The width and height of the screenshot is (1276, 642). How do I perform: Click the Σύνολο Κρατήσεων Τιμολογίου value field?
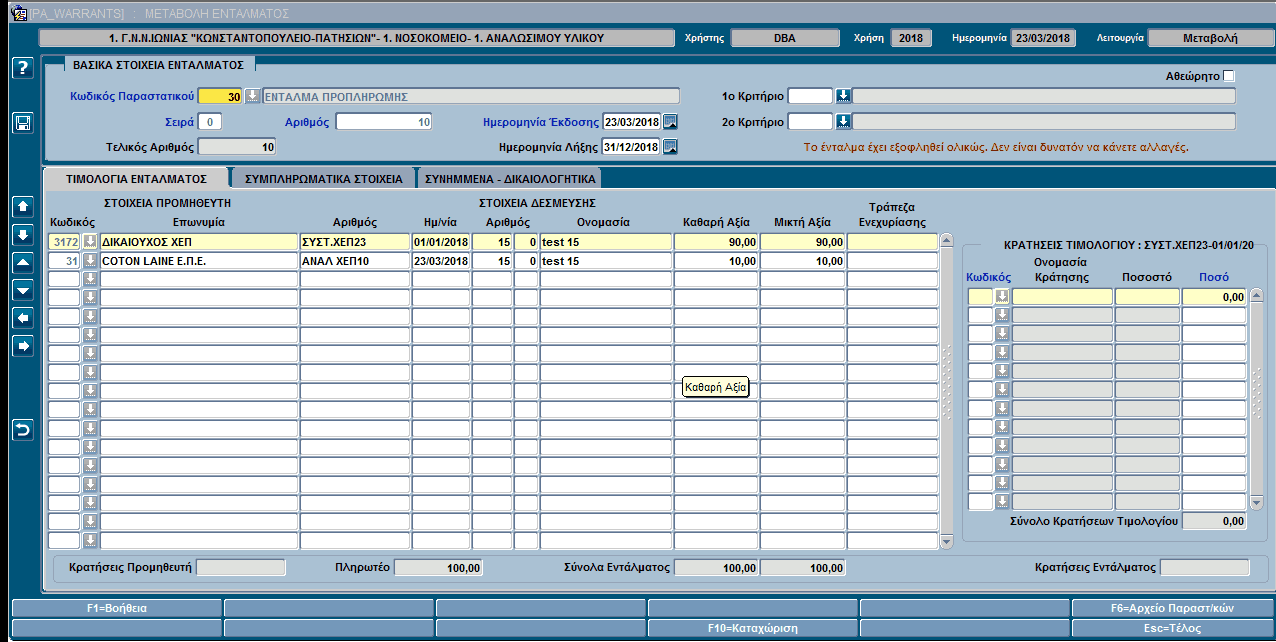(x=1214, y=521)
